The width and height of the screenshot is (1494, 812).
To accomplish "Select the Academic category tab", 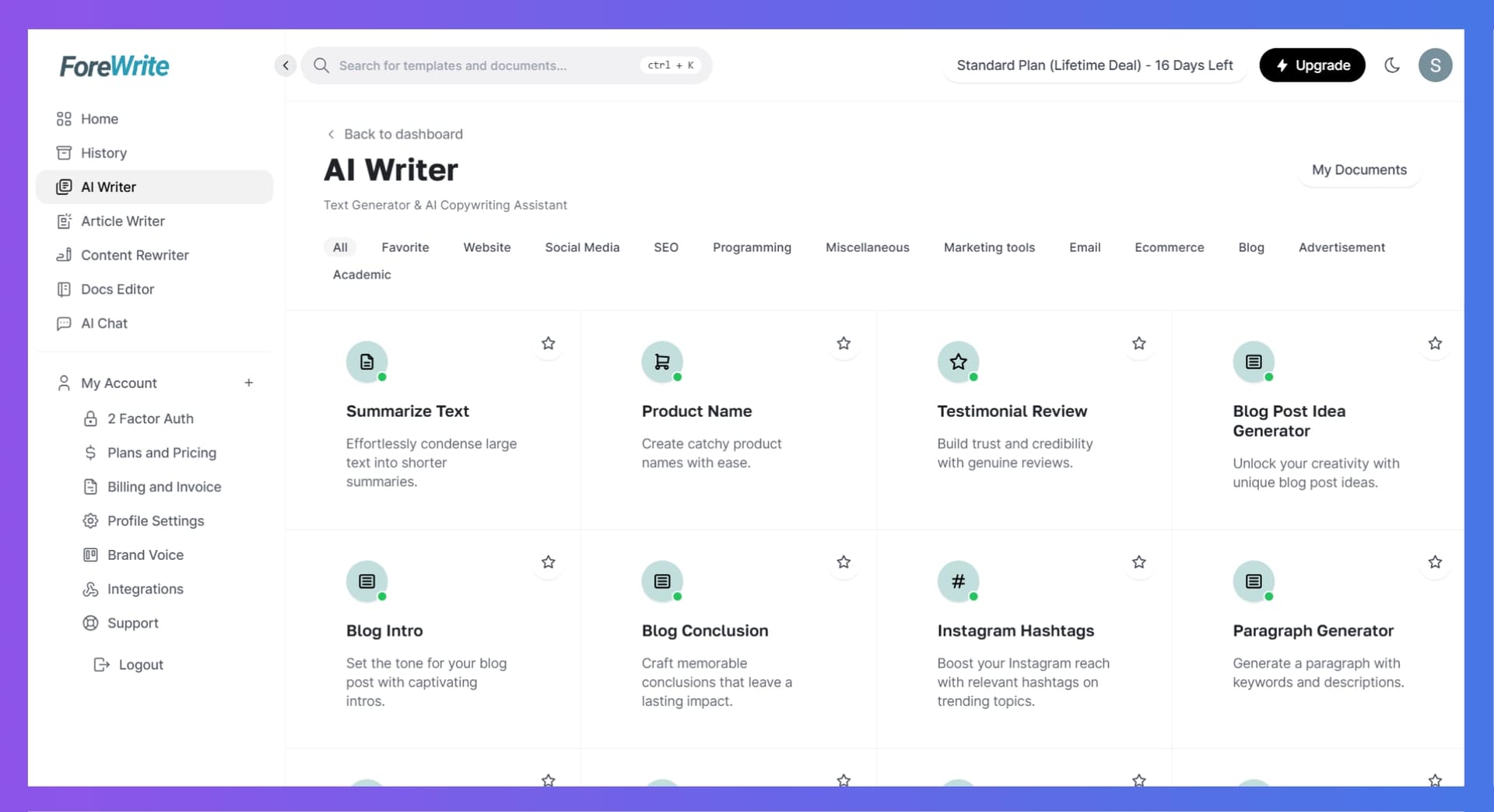I will click(x=362, y=275).
